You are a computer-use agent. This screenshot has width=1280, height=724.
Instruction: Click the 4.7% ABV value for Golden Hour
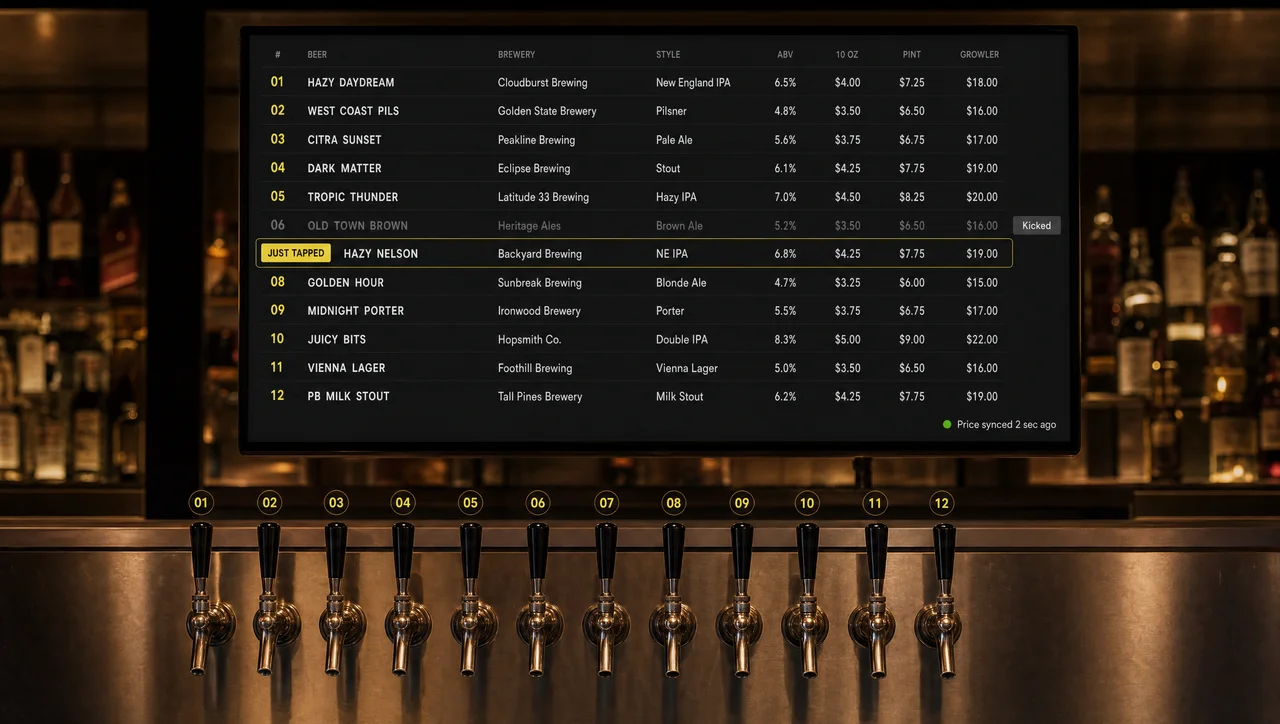point(785,283)
